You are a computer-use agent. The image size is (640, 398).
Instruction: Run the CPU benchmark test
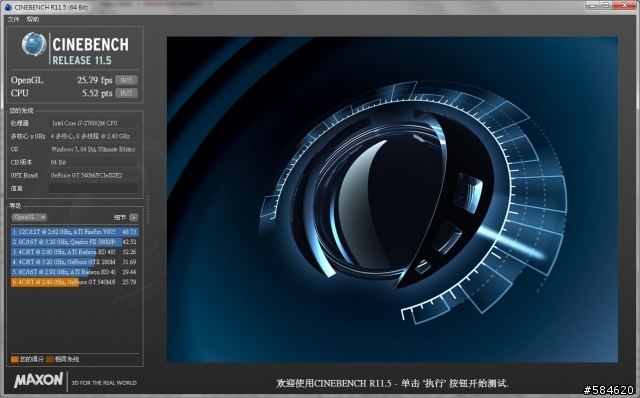tap(126, 93)
